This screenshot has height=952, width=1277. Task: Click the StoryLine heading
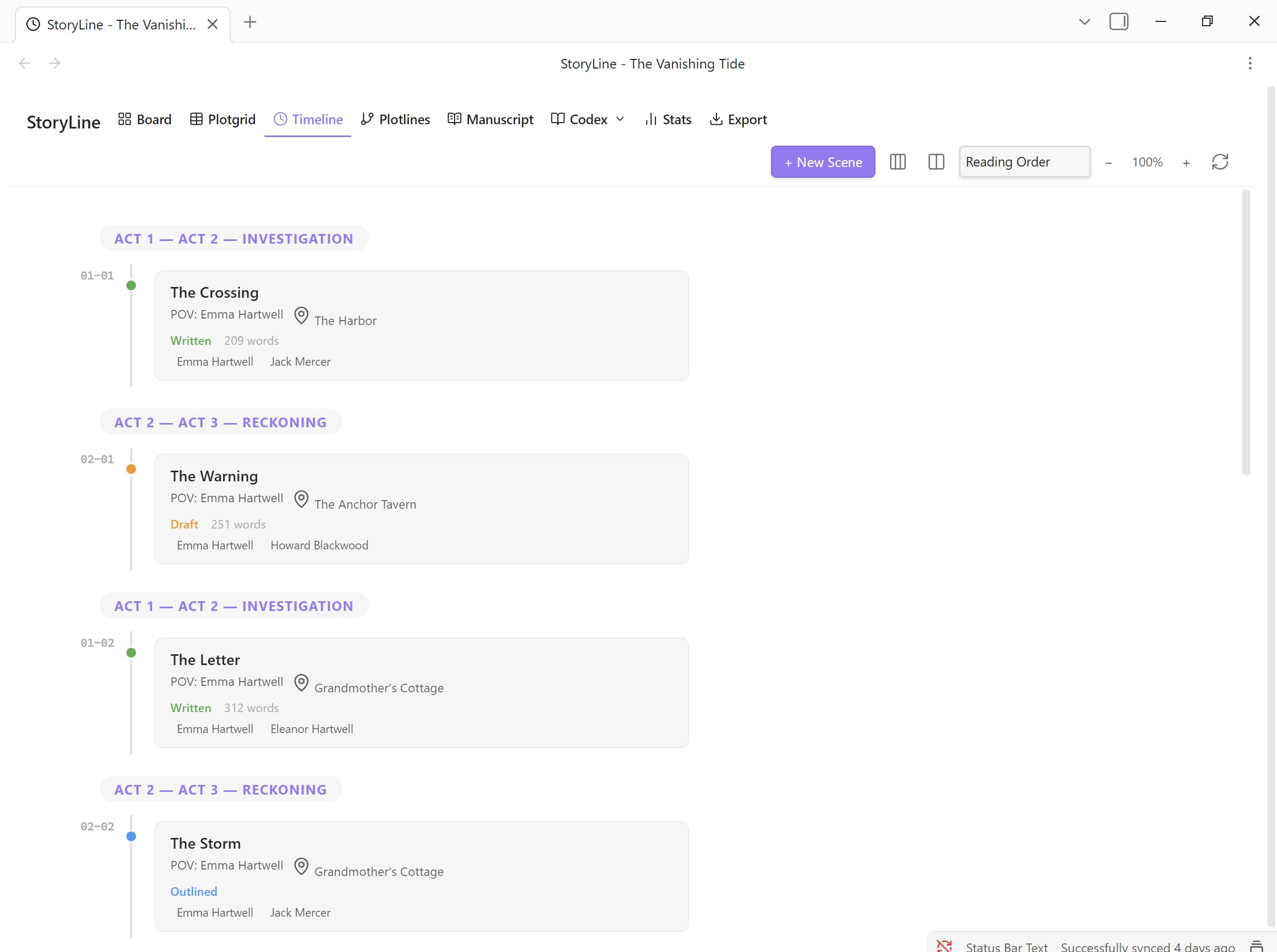point(63,122)
